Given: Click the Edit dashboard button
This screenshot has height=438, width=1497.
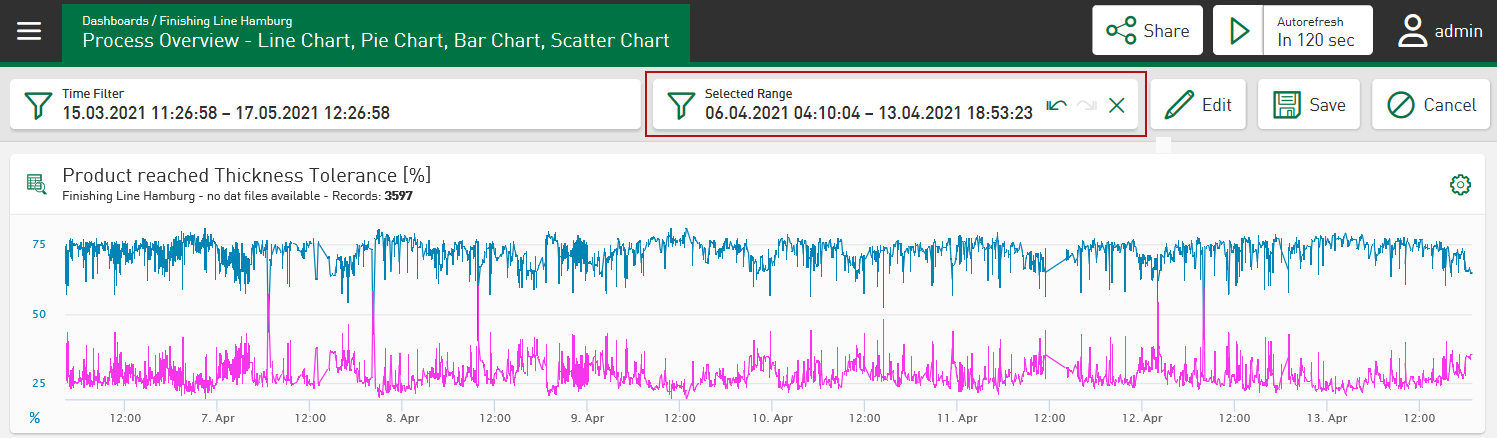Looking at the screenshot, I should pyautogui.click(x=1198, y=105).
